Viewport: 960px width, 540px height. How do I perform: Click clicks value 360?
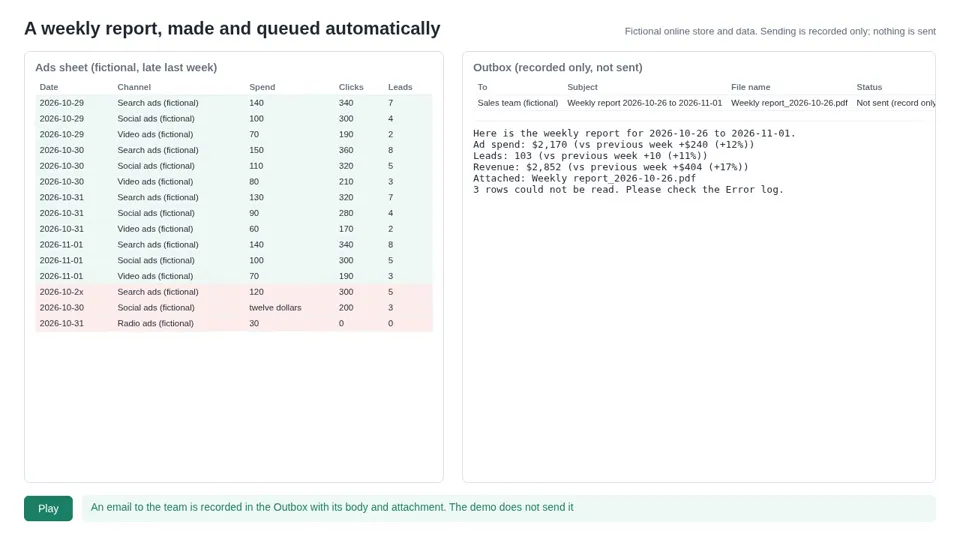click(x=346, y=150)
